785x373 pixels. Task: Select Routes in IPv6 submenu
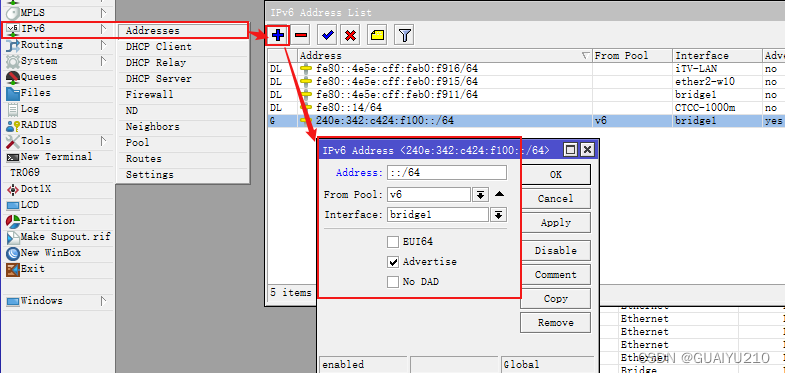coord(183,159)
